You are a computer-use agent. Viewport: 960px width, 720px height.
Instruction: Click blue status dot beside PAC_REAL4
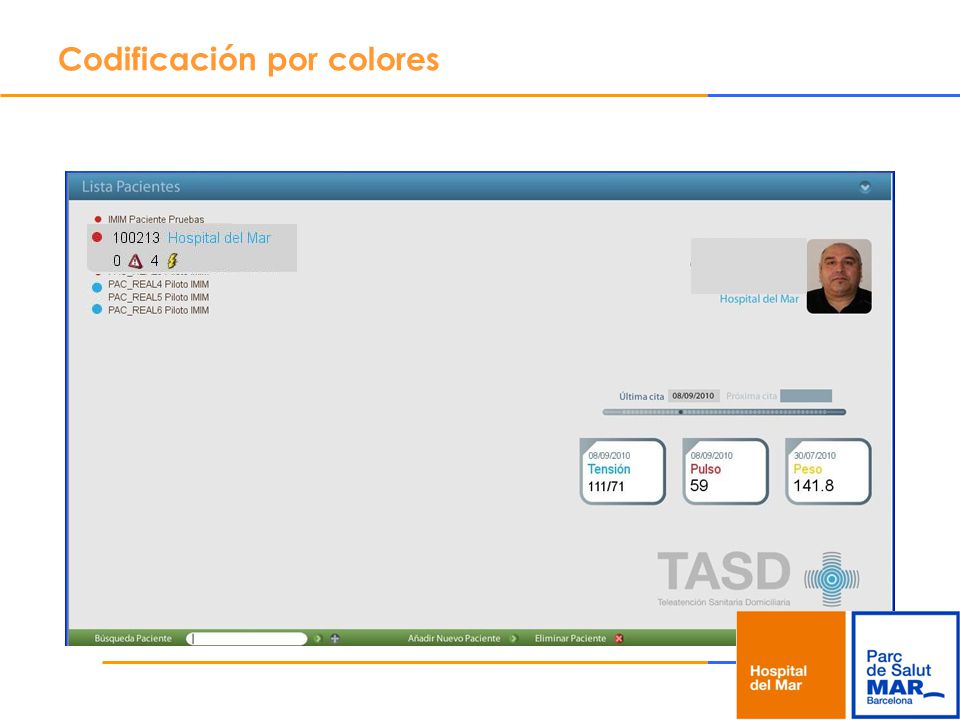[x=97, y=287]
